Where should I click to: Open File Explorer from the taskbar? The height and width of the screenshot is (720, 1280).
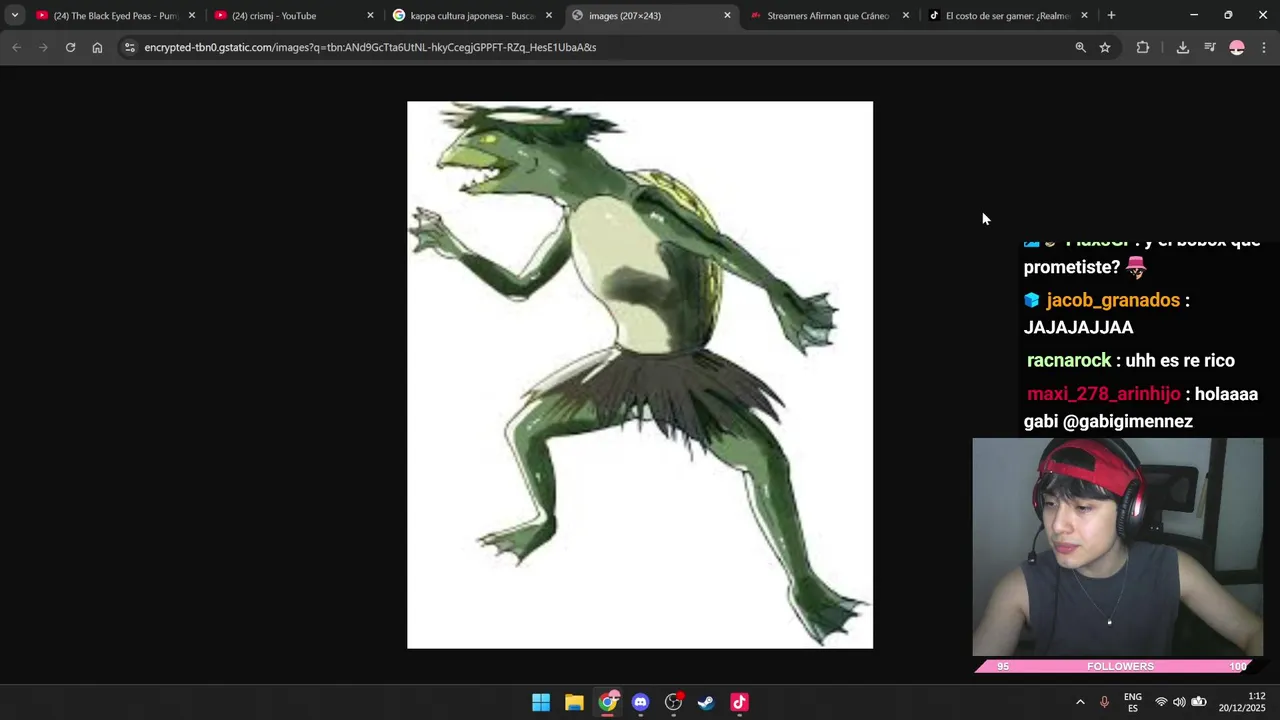coord(574,702)
